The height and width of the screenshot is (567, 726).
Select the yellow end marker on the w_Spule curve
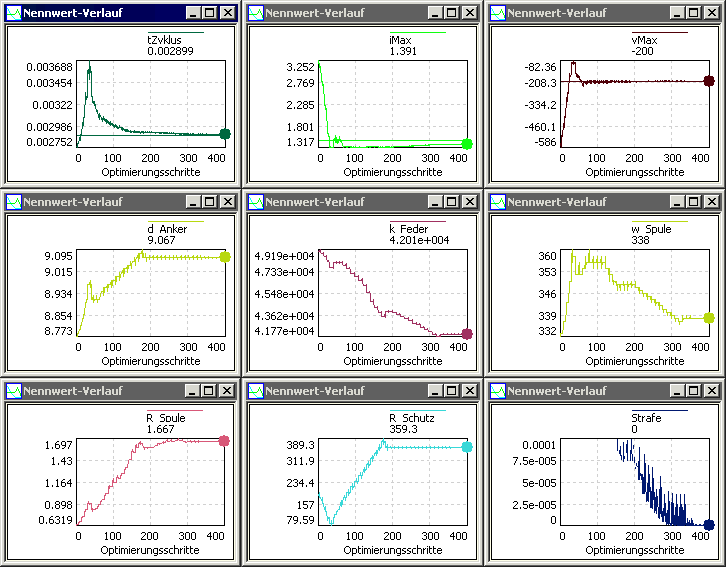pyautogui.click(x=709, y=318)
